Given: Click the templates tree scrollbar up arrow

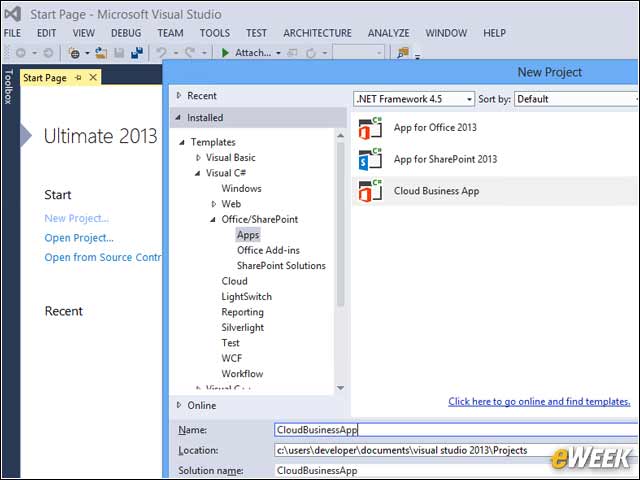Looking at the screenshot, I should pos(340,136).
